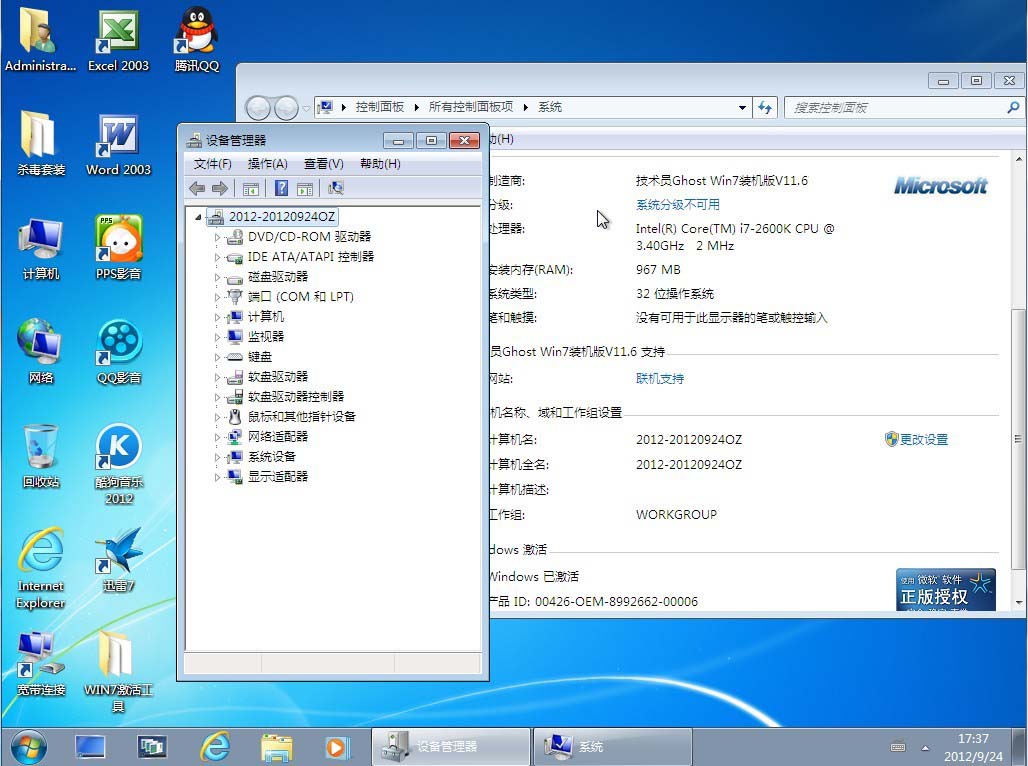Click the 所有控制面板项 breadcrumb

[x=471, y=107]
